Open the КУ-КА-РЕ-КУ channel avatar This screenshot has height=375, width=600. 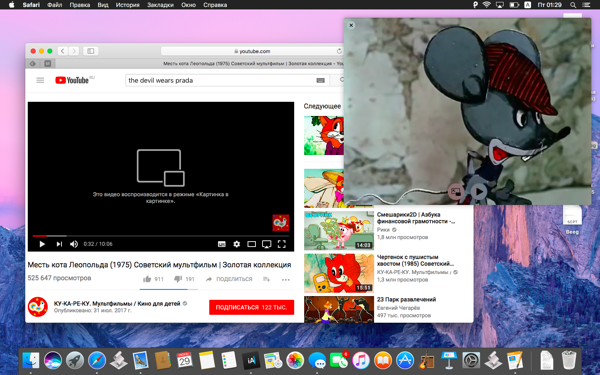point(38,307)
